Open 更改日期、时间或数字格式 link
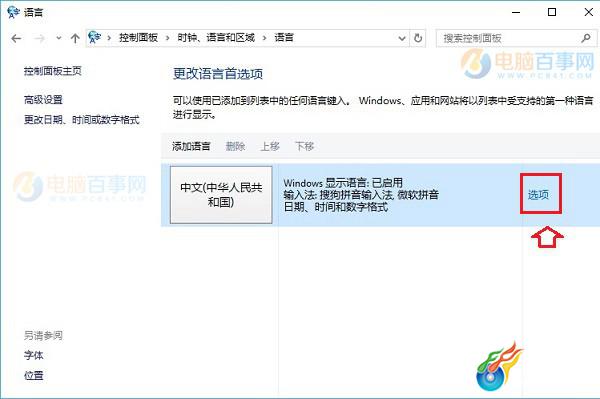The height and width of the screenshot is (399, 600). (82, 120)
